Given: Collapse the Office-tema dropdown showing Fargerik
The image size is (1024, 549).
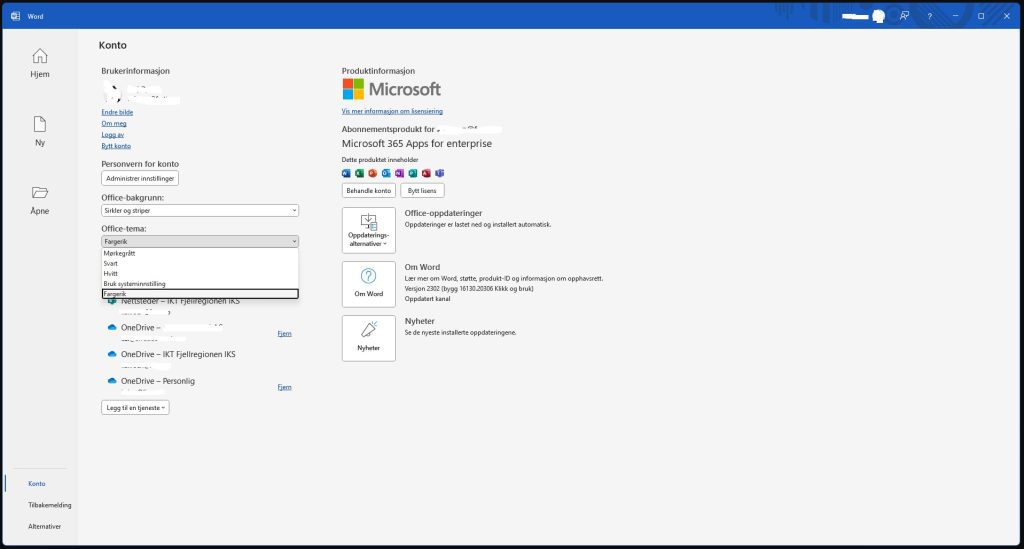Looking at the screenshot, I should point(200,242).
